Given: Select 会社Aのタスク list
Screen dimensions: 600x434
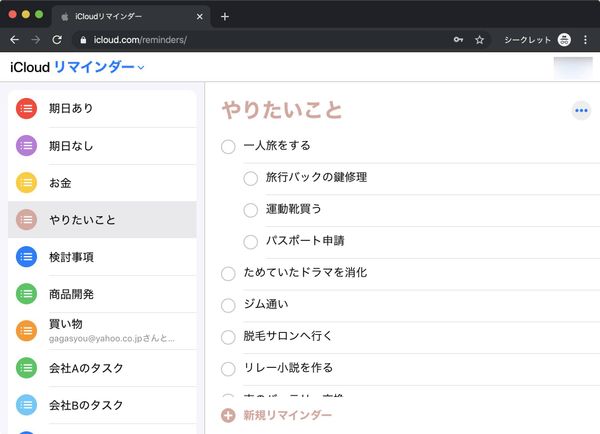Looking at the screenshot, I should coord(102,368).
